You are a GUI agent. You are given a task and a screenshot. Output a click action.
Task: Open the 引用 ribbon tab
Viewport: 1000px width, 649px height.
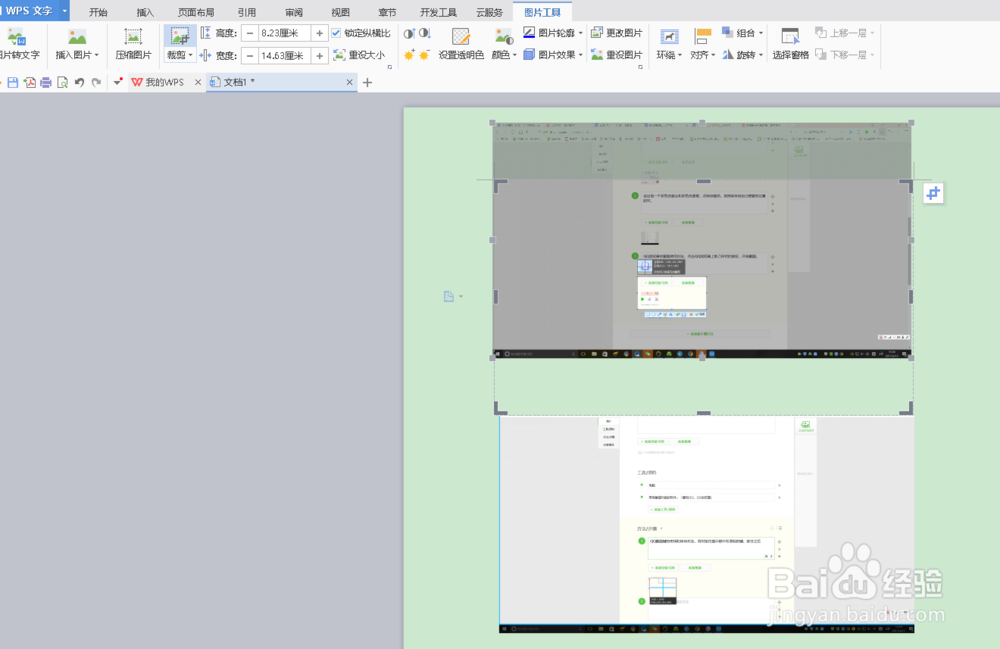(247, 12)
